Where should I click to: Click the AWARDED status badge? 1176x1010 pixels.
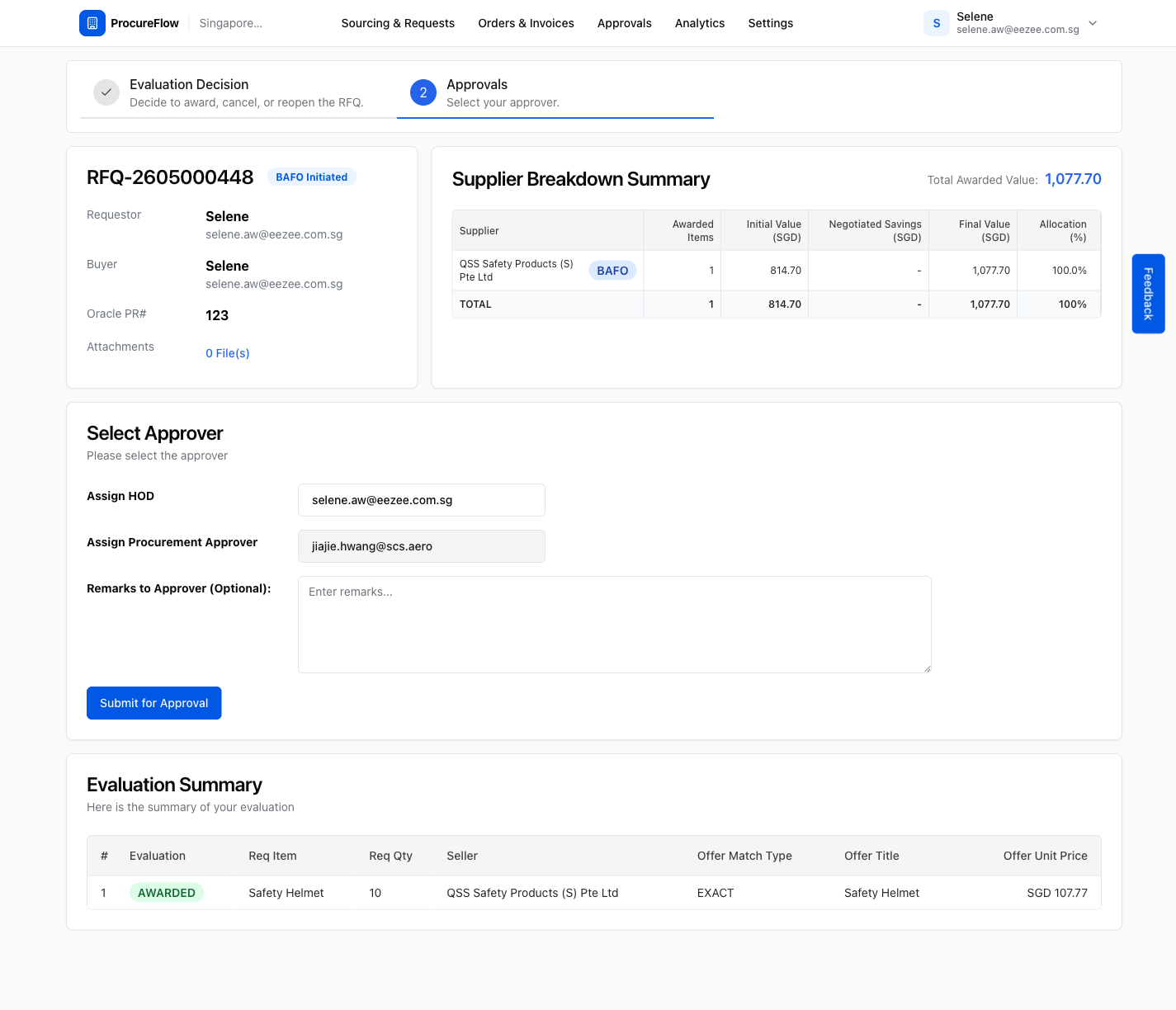[x=167, y=893]
